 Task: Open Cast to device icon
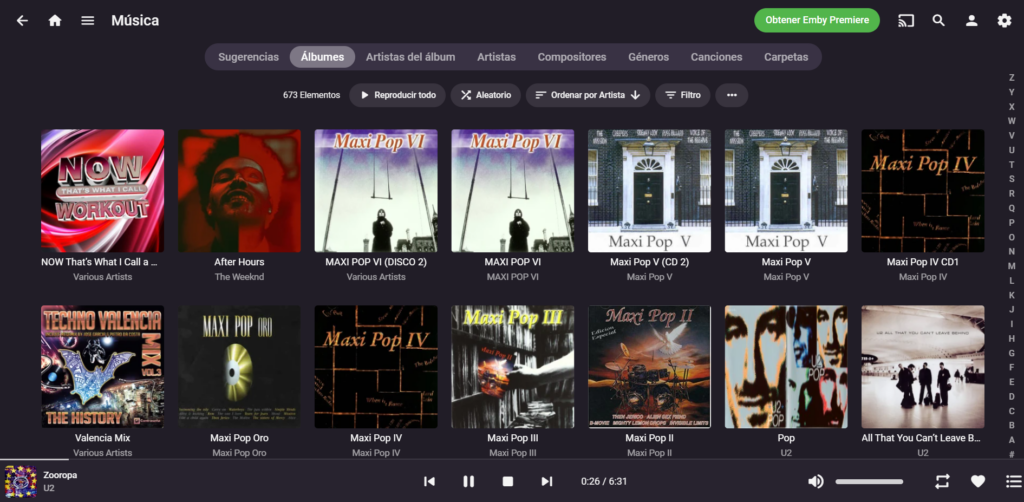point(906,20)
